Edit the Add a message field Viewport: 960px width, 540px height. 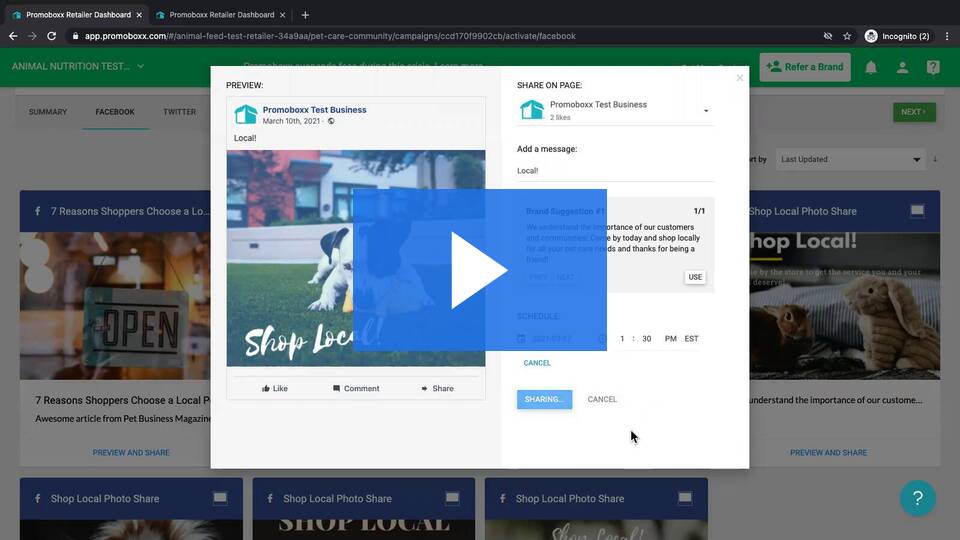[615, 171]
